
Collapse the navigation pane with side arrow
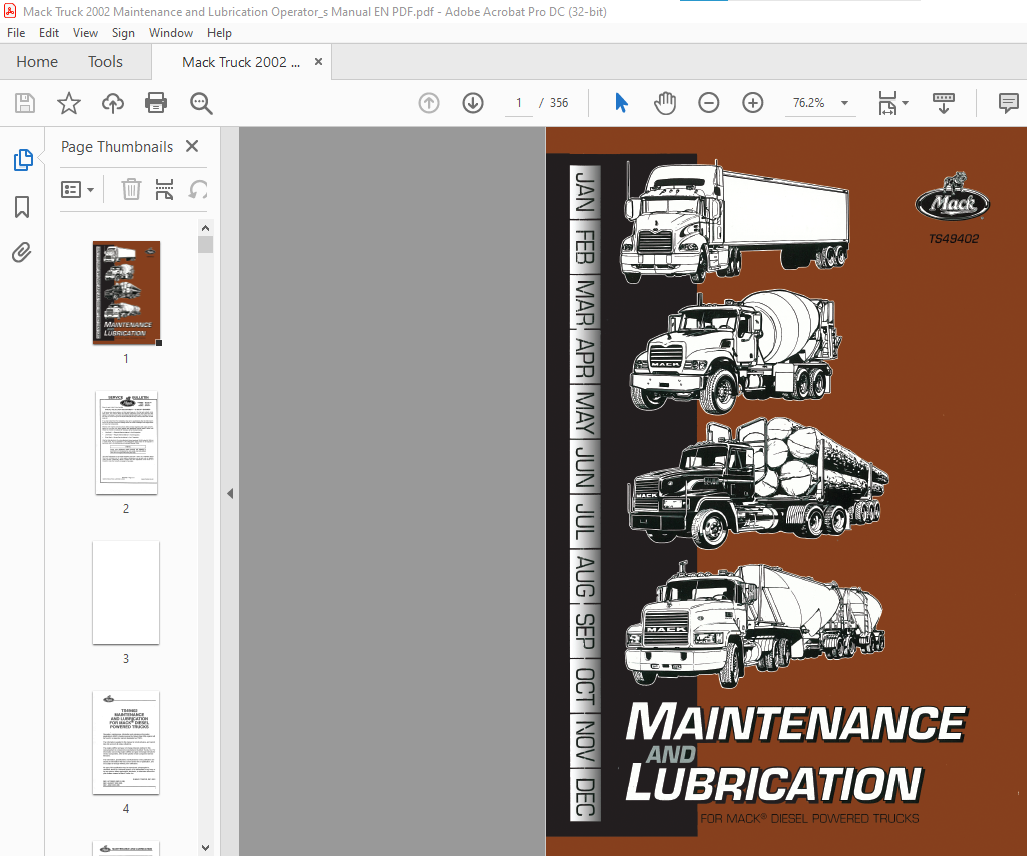(x=230, y=493)
